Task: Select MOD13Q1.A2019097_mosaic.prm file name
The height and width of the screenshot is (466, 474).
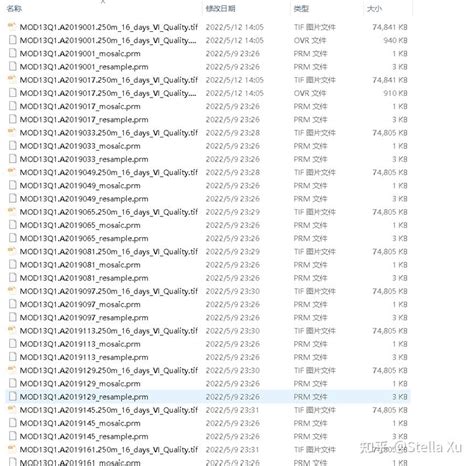Action: click(x=80, y=304)
